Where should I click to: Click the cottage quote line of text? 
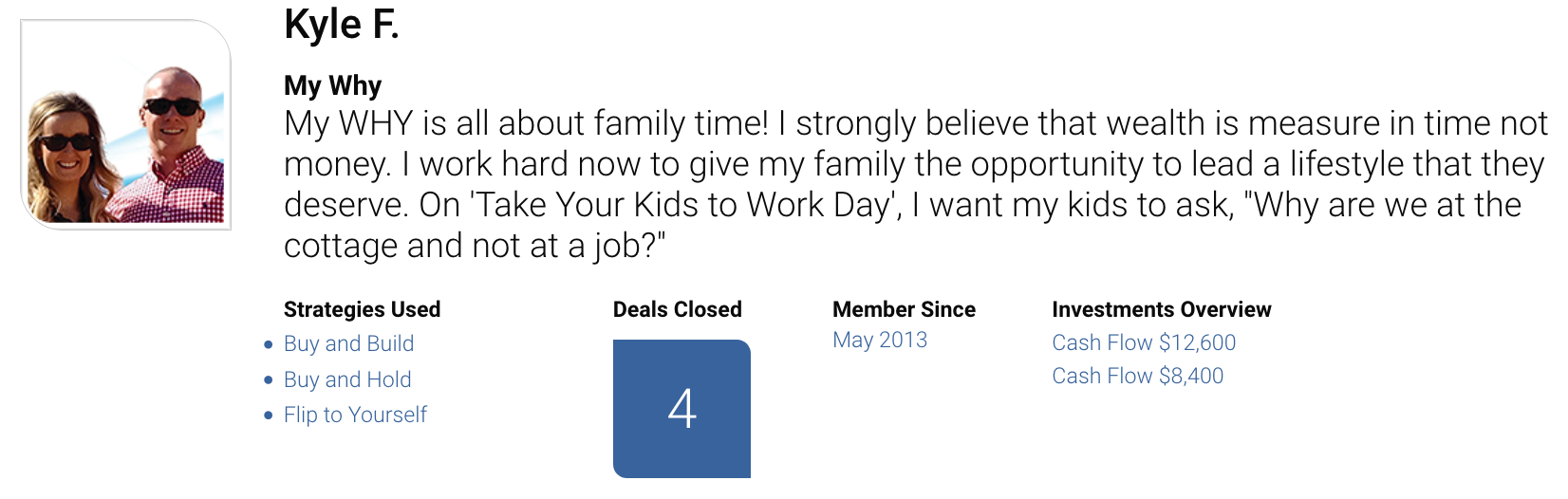point(475,246)
